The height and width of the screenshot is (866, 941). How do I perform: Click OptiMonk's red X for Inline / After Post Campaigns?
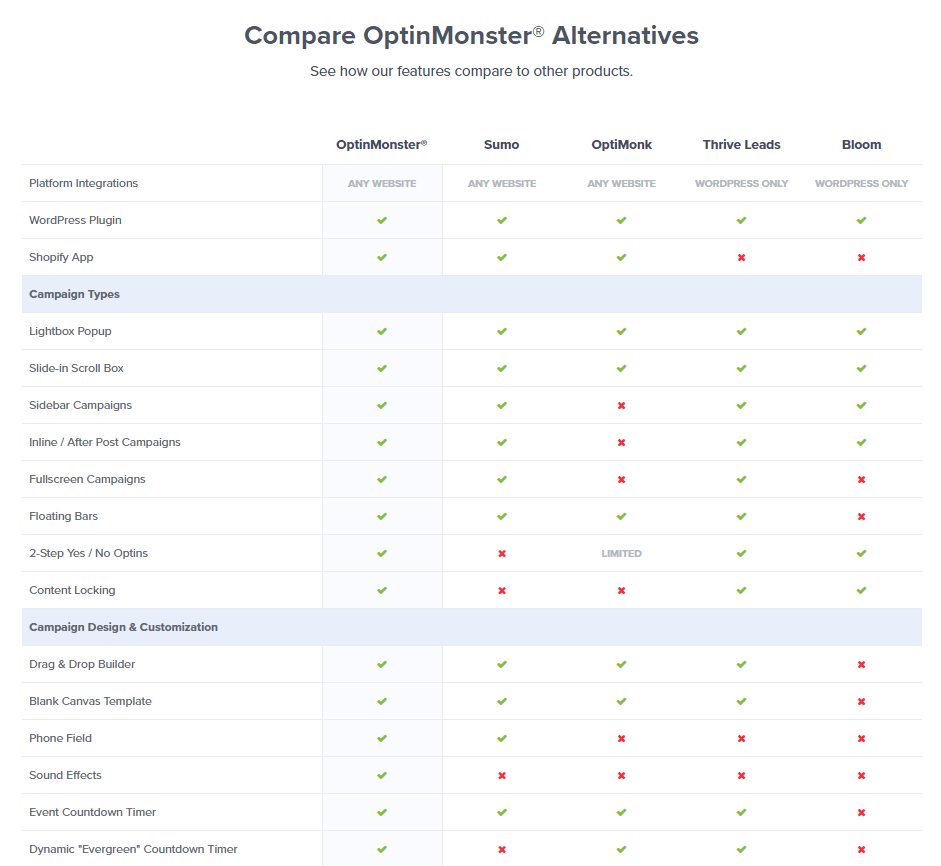[x=621, y=443]
